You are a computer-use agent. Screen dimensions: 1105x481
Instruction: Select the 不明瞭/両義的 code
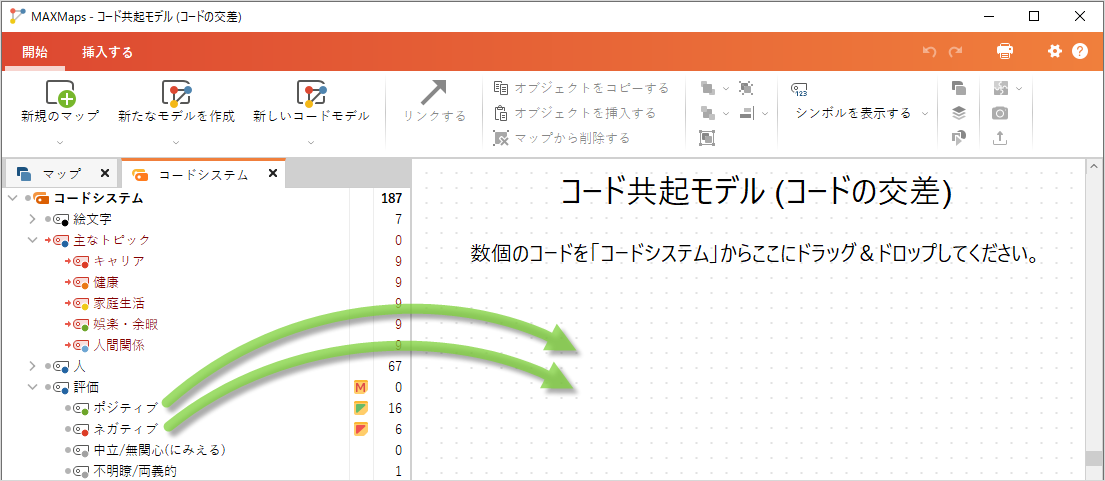click(135, 471)
